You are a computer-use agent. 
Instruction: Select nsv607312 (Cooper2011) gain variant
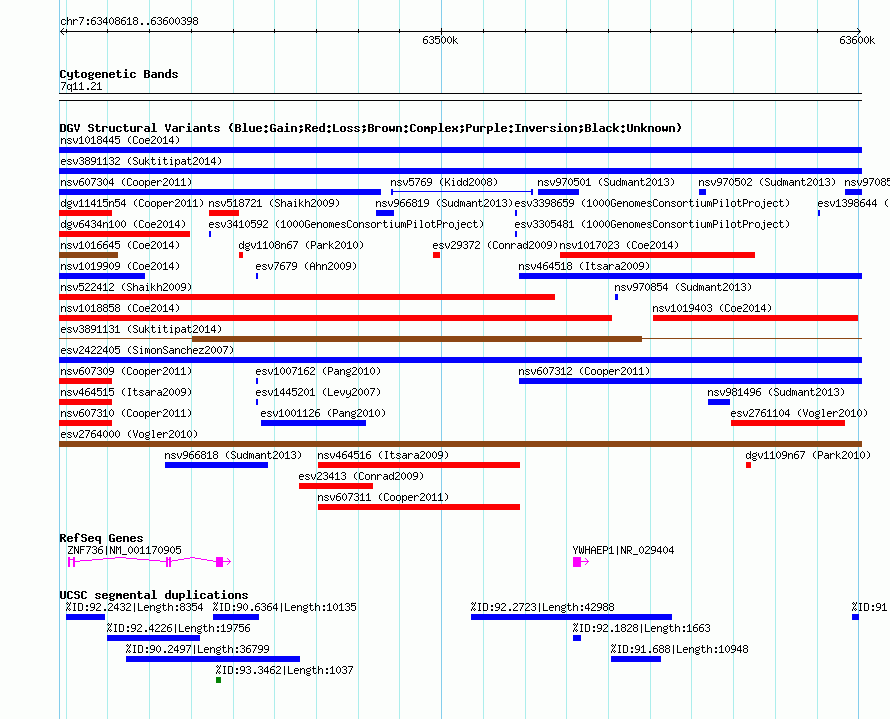click(x=690, y=381)
